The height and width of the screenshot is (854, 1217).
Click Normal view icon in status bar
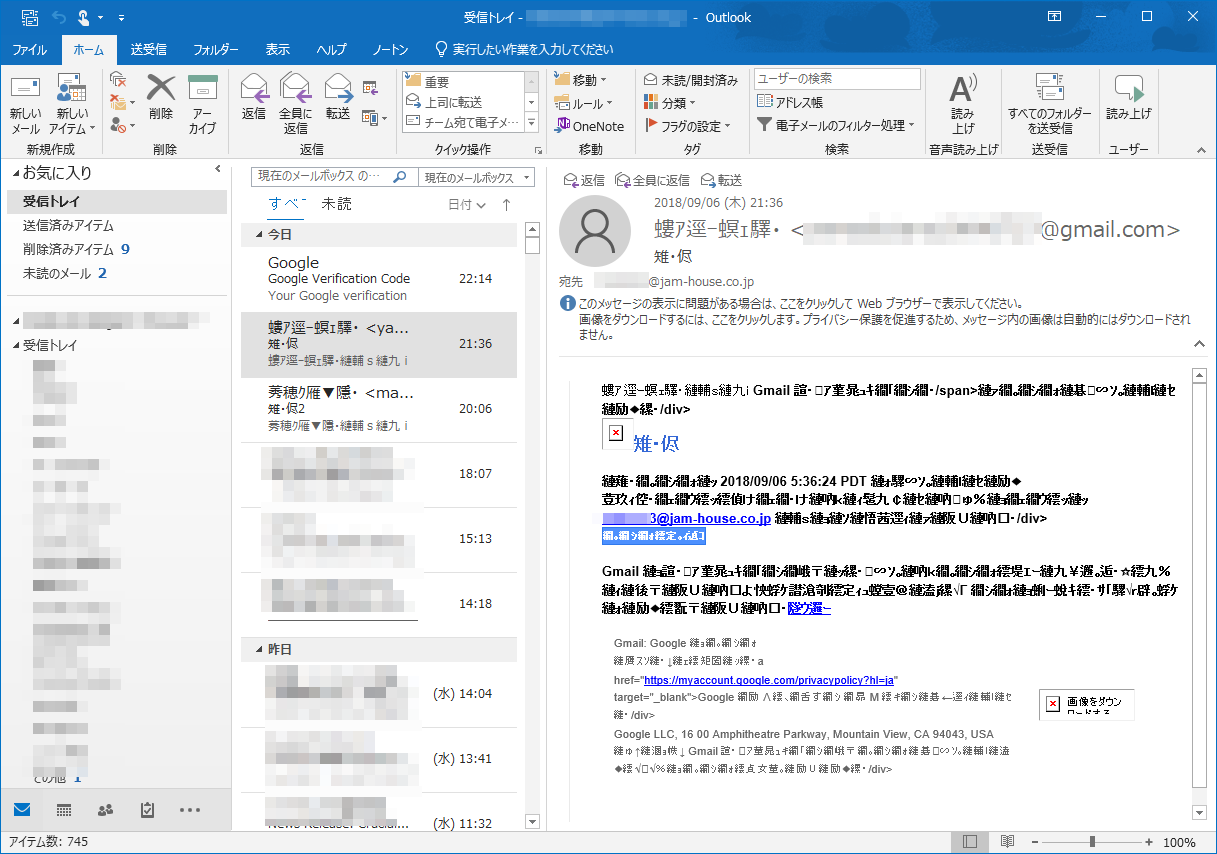969,842
